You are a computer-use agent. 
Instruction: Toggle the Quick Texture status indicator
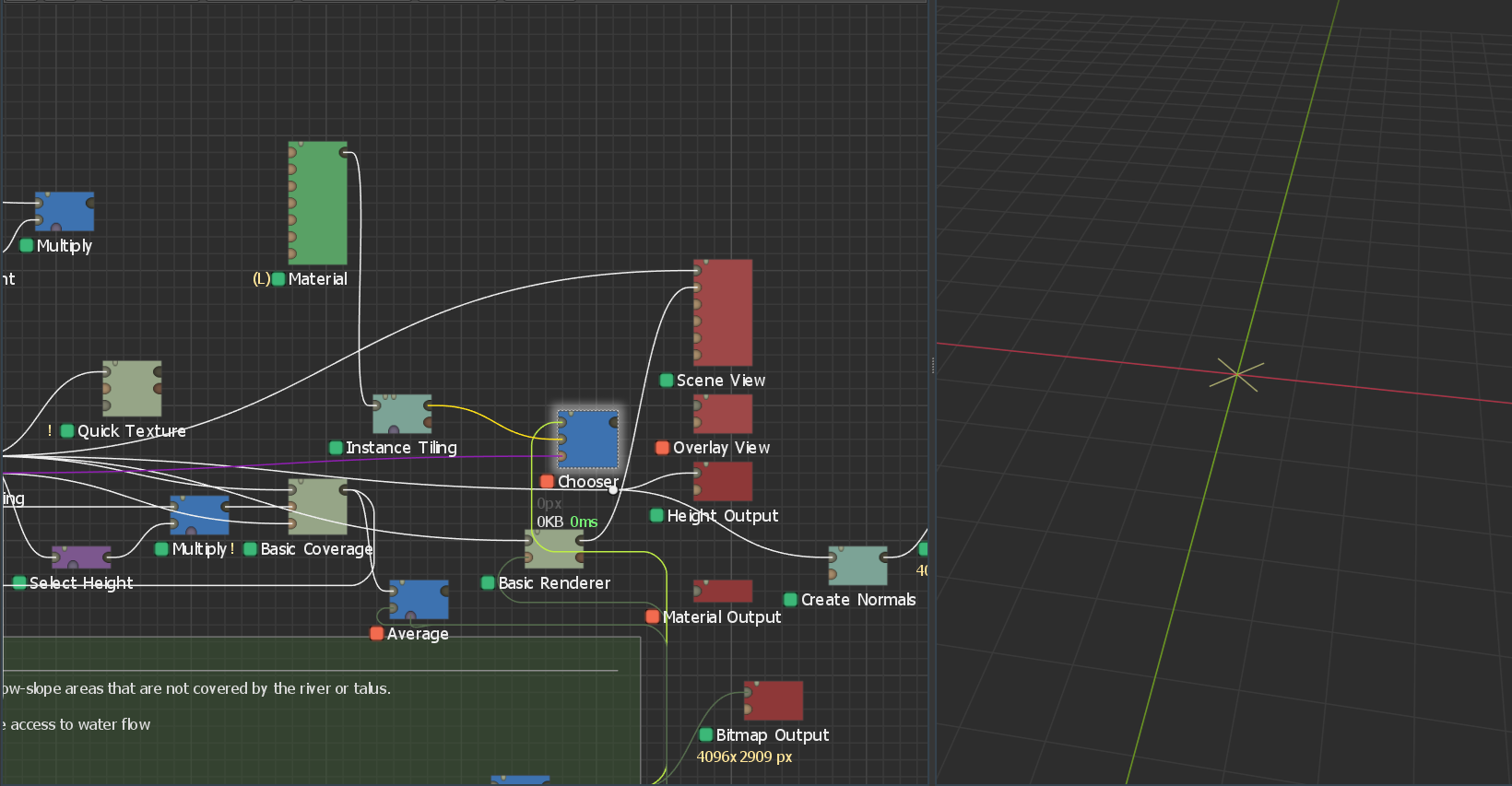(x=67, y=431)
